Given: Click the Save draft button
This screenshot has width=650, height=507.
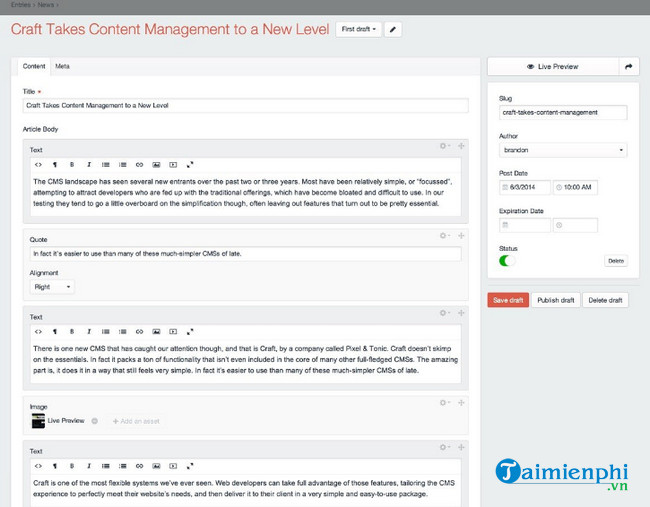Looking at the screenshot, I should point(508,300).
